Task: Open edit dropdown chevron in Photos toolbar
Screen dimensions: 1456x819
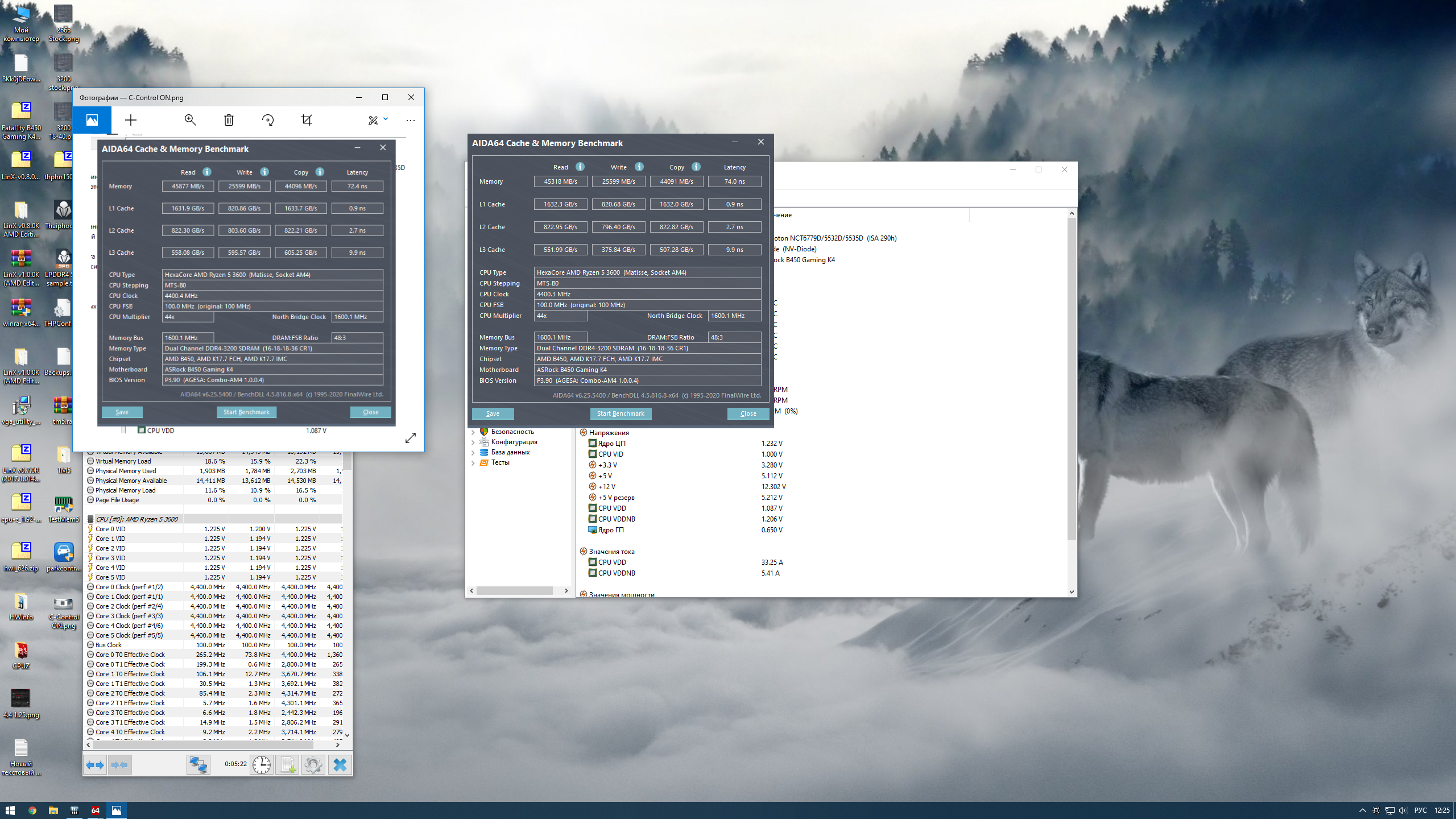Action: 386,119
